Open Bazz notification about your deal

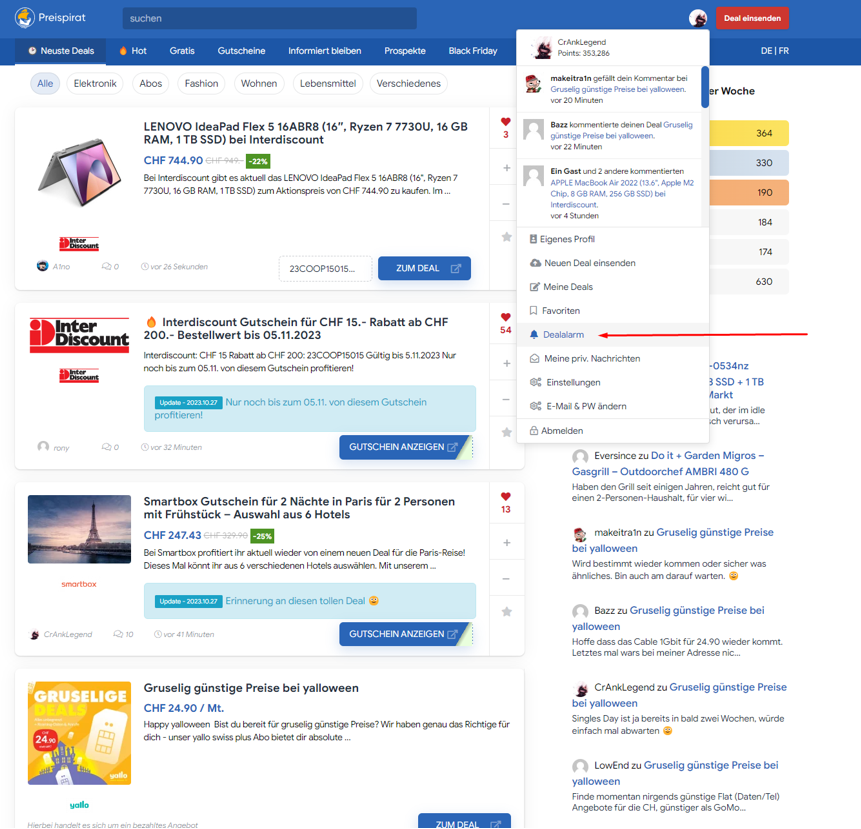[x=610, y=136]
